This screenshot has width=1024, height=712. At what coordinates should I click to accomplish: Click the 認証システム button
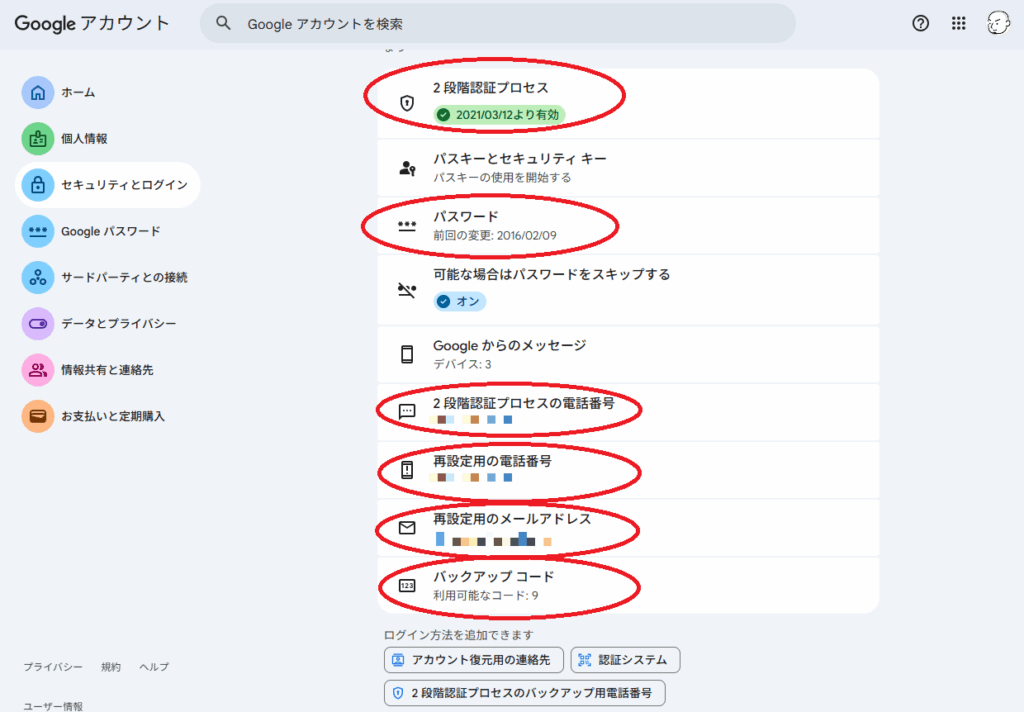625,660
